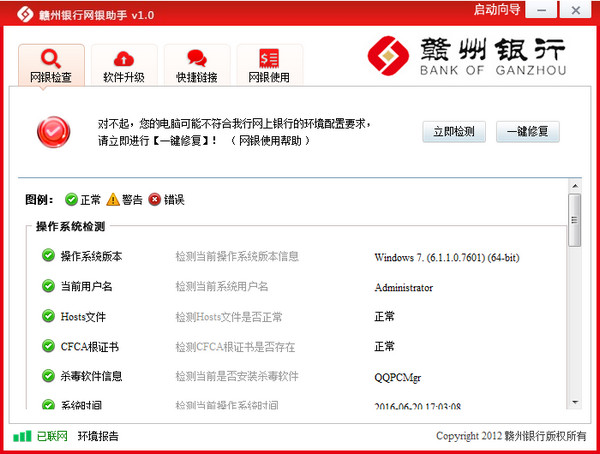The height and width of the screenshot is (454, 600).
Task: Open the 快捷链接 tab
Action: pyautogui.click(x=197, y=65)
